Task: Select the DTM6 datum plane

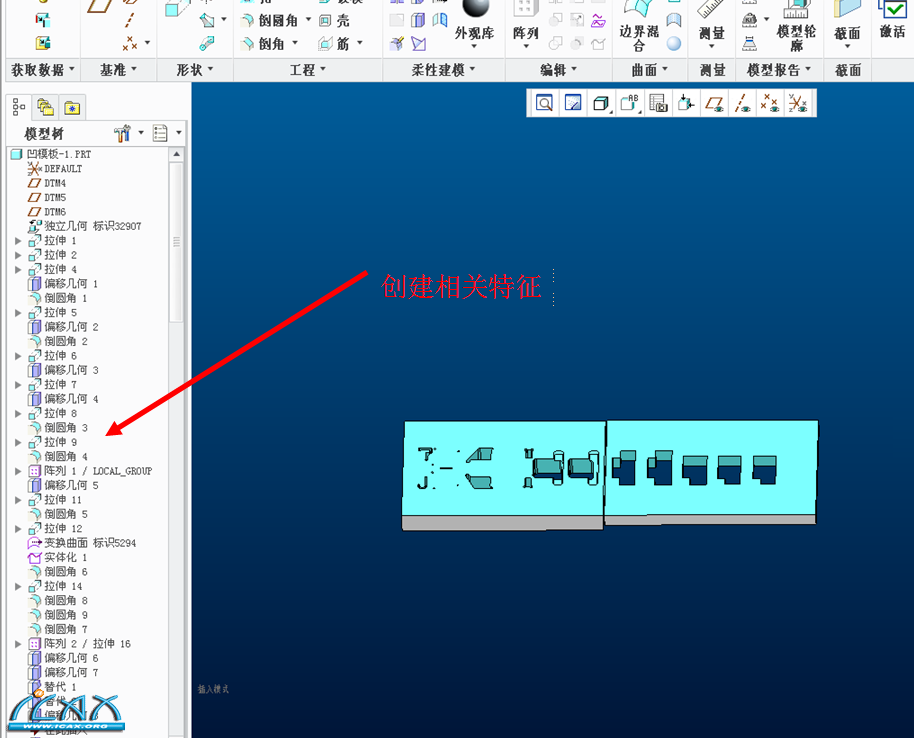Action: [47, 212]
